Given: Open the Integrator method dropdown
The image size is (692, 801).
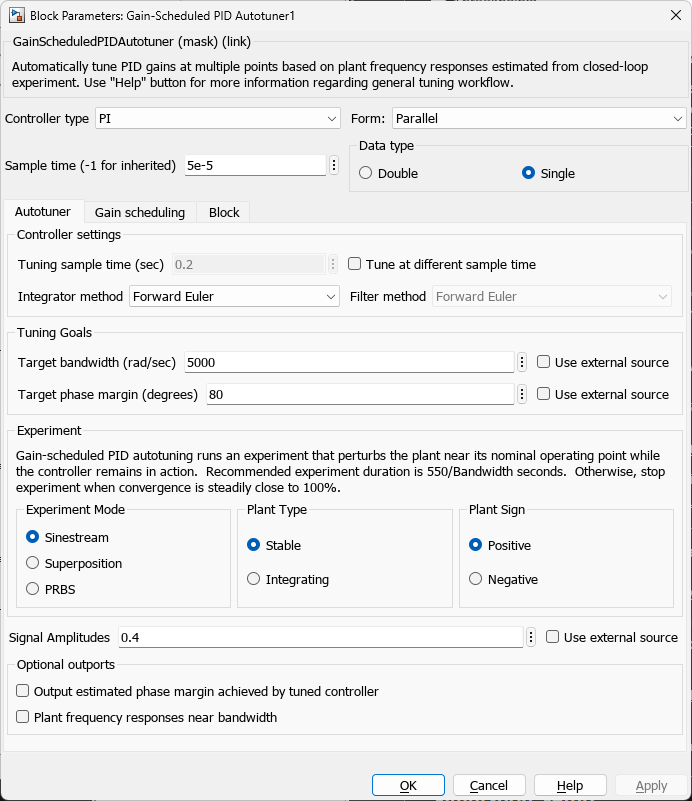Looking at the screenshot, I should 234,296.
